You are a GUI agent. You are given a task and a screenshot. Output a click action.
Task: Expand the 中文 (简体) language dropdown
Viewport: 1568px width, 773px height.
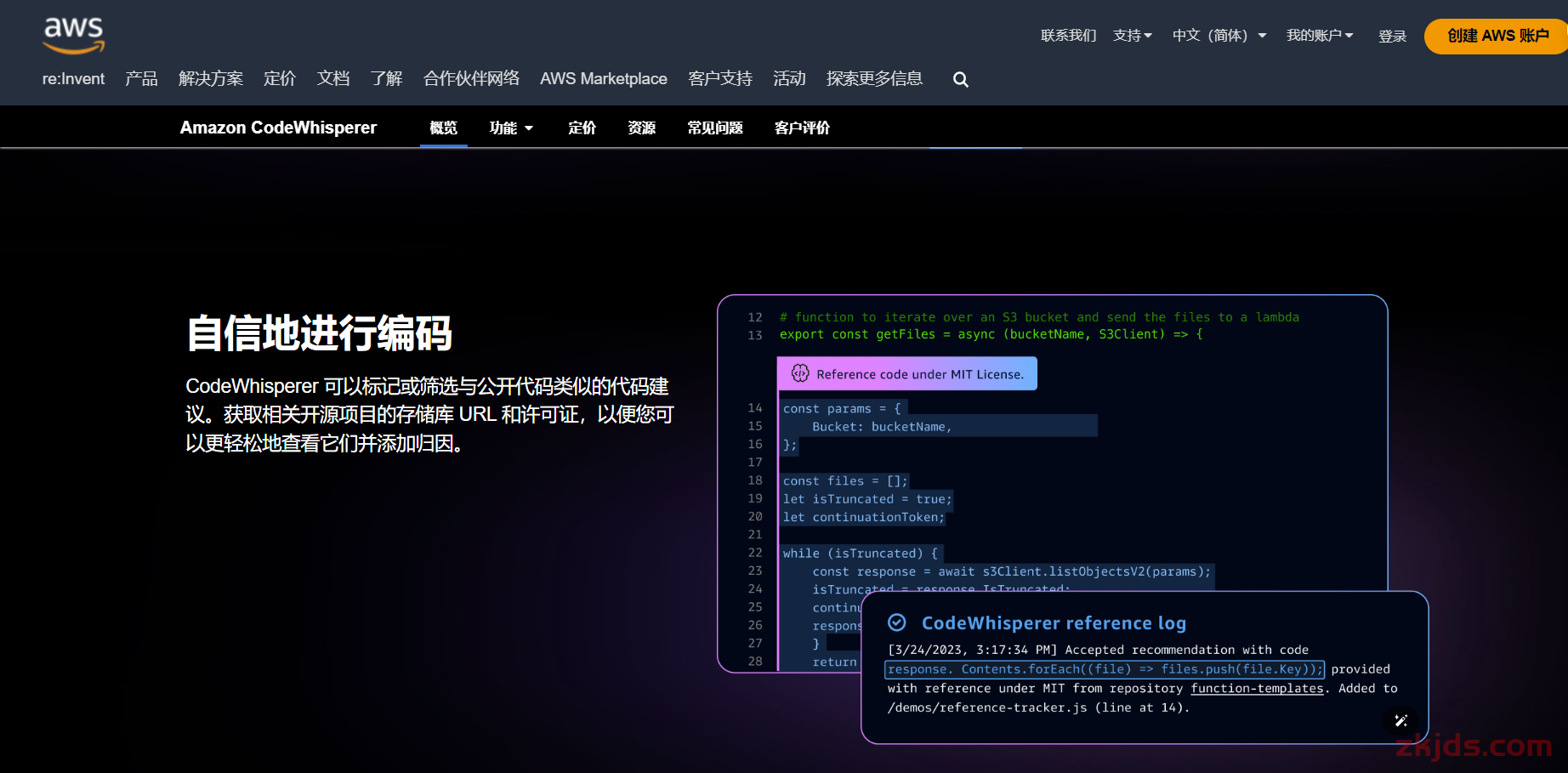coord(1219,36)
